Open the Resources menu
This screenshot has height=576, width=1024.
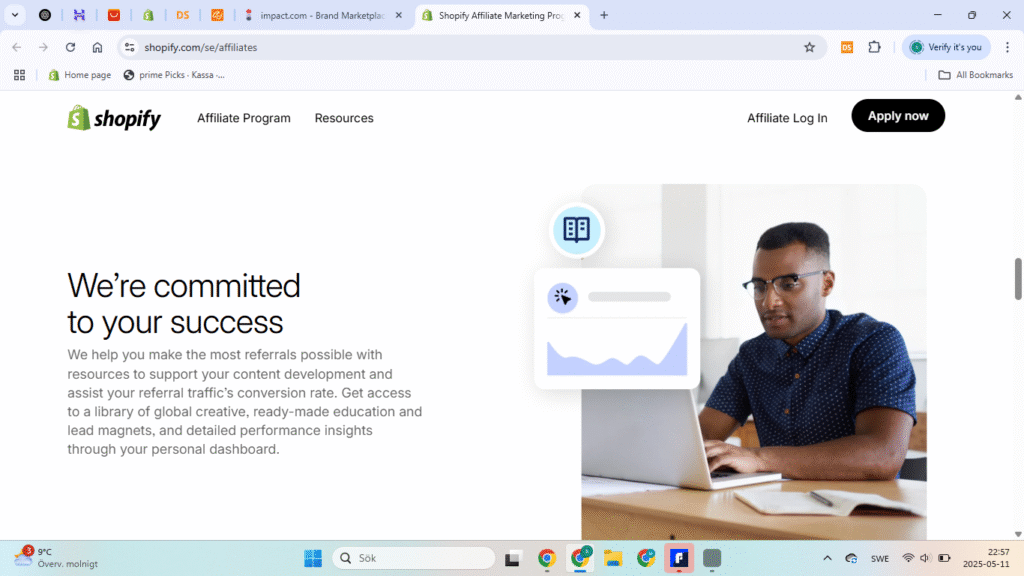click(x=344, y=118)
